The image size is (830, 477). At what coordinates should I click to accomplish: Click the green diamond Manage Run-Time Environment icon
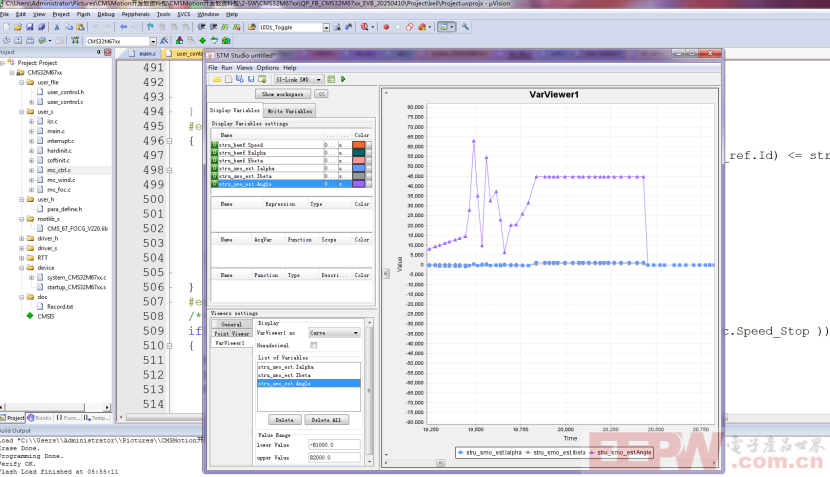(x=203, y=41)
